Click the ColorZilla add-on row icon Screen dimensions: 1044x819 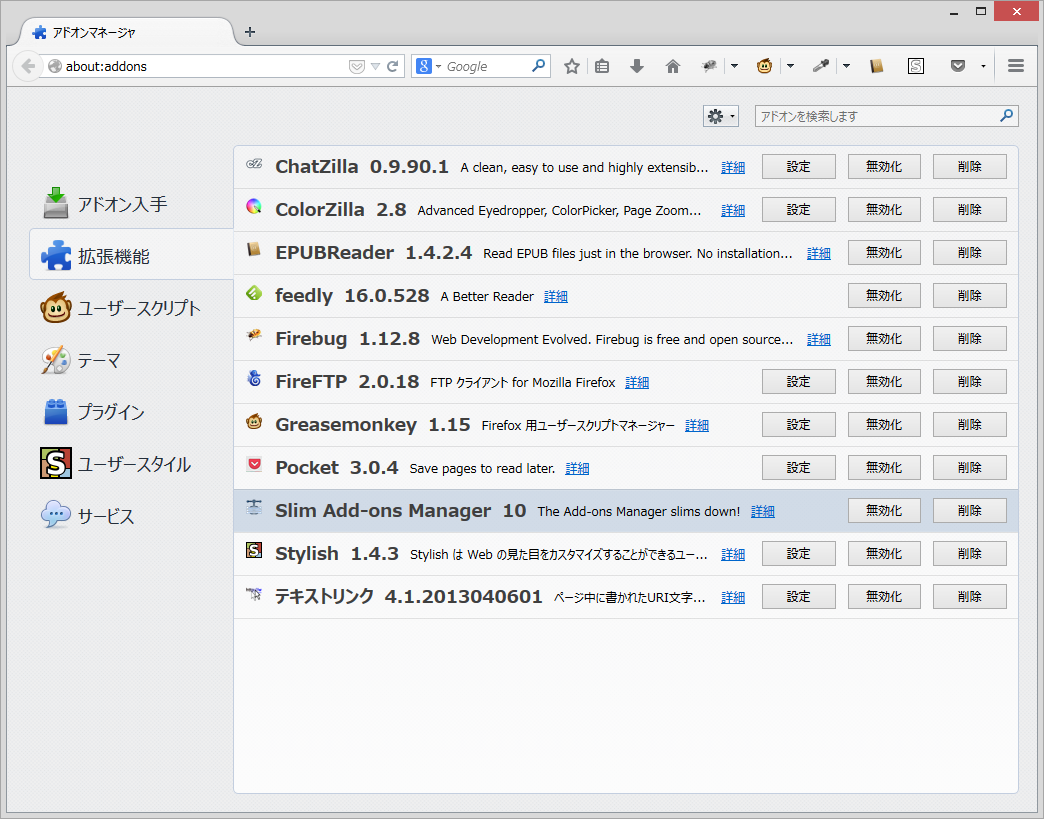tap(254, 206)
